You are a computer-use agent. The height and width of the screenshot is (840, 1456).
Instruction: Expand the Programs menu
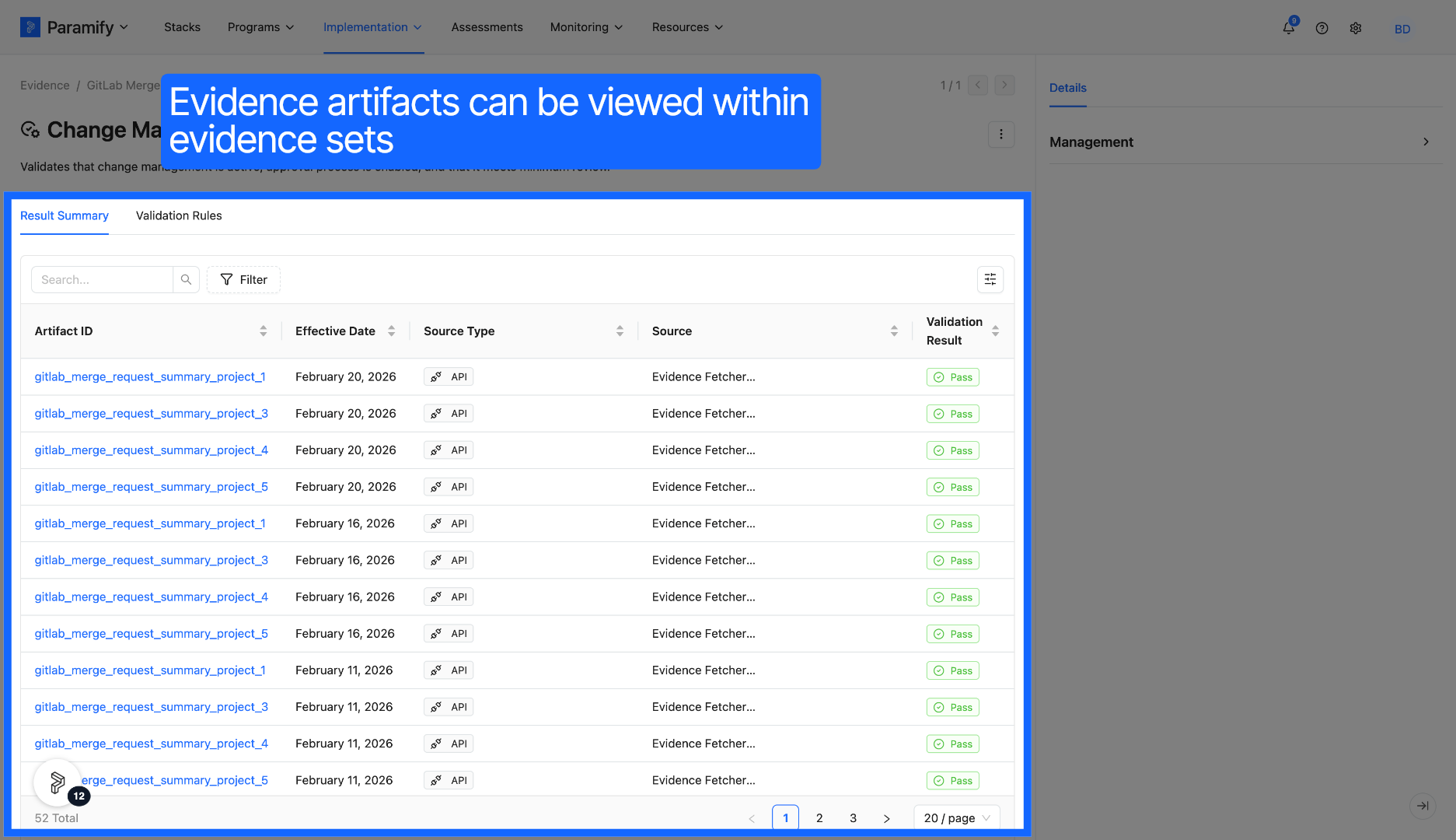[261, 27]
